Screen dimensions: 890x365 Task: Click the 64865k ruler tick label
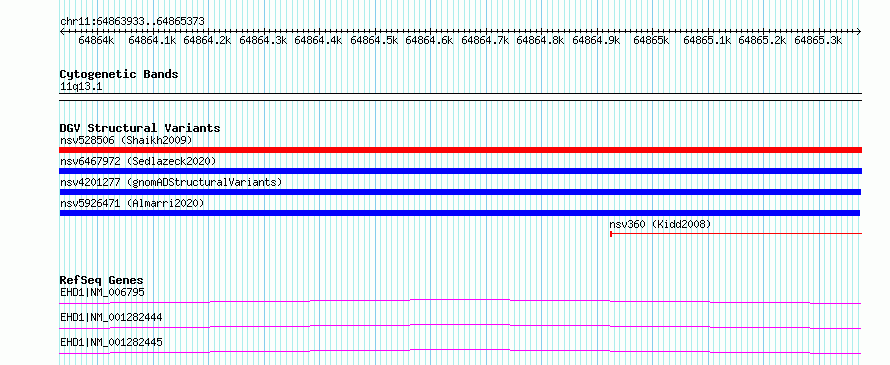tap(652, 40)
